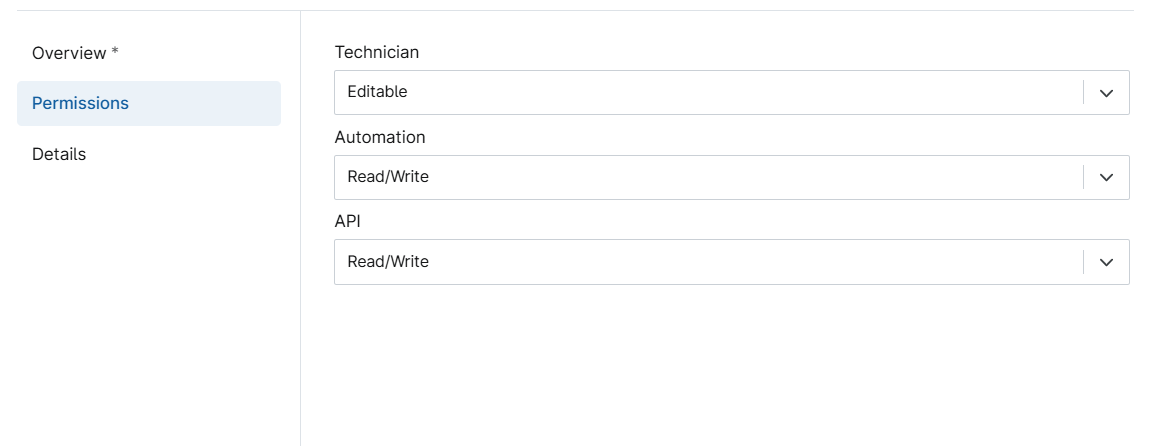Click the Automation field label

[379, 137]
